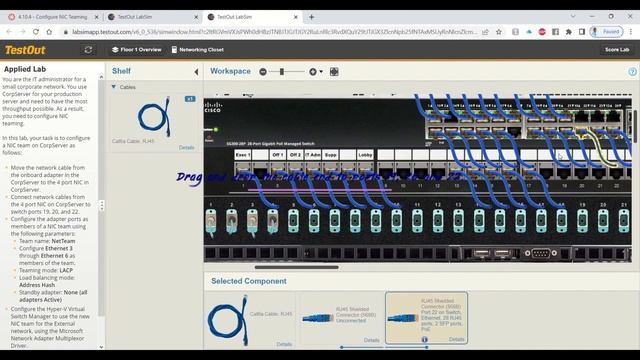Collapse the Shelf panel arrow
This screenshot has width=640, height=360.
pos(196,72)
